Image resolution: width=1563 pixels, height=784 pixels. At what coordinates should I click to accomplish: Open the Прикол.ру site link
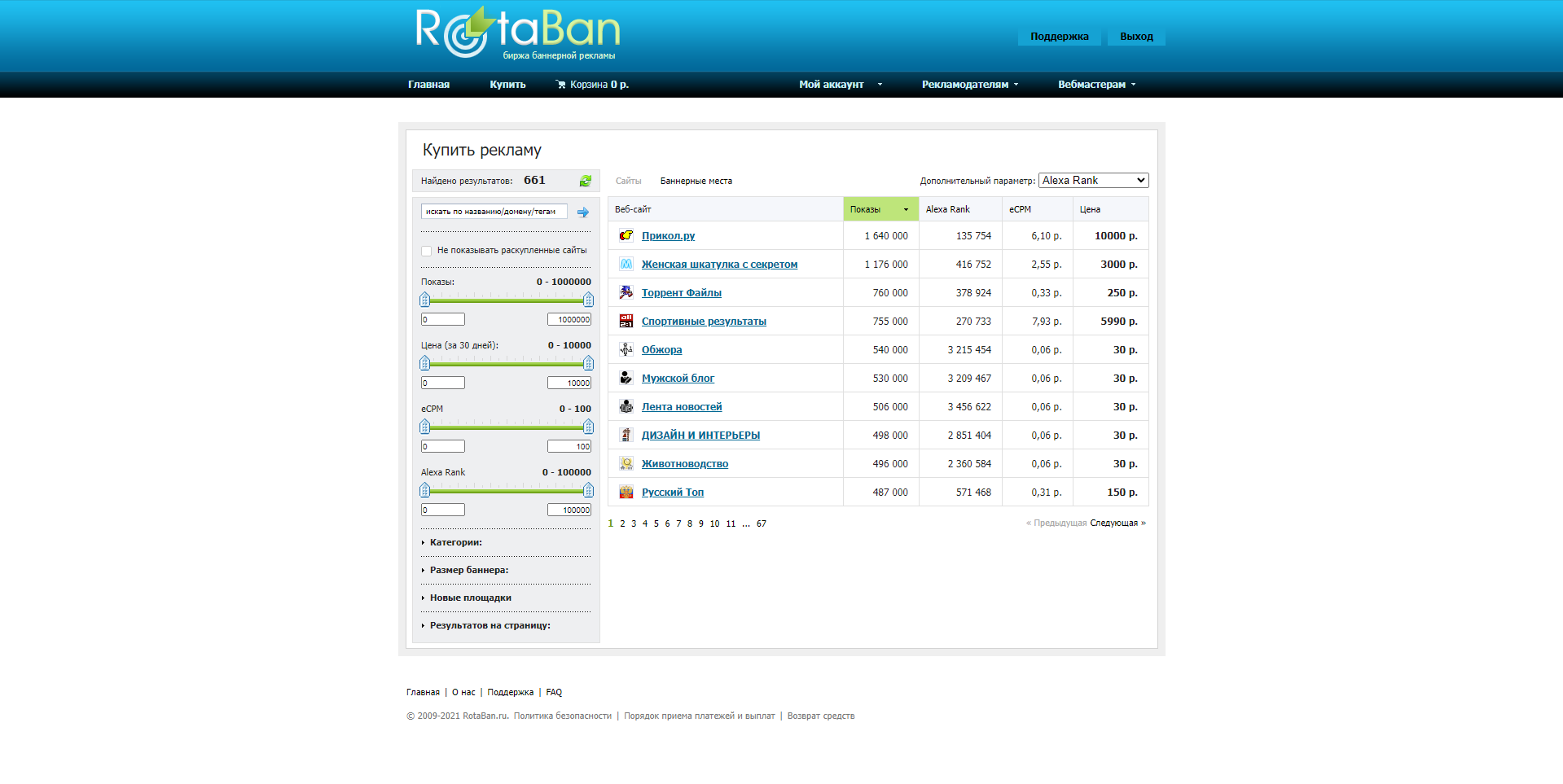pos(668,236)
